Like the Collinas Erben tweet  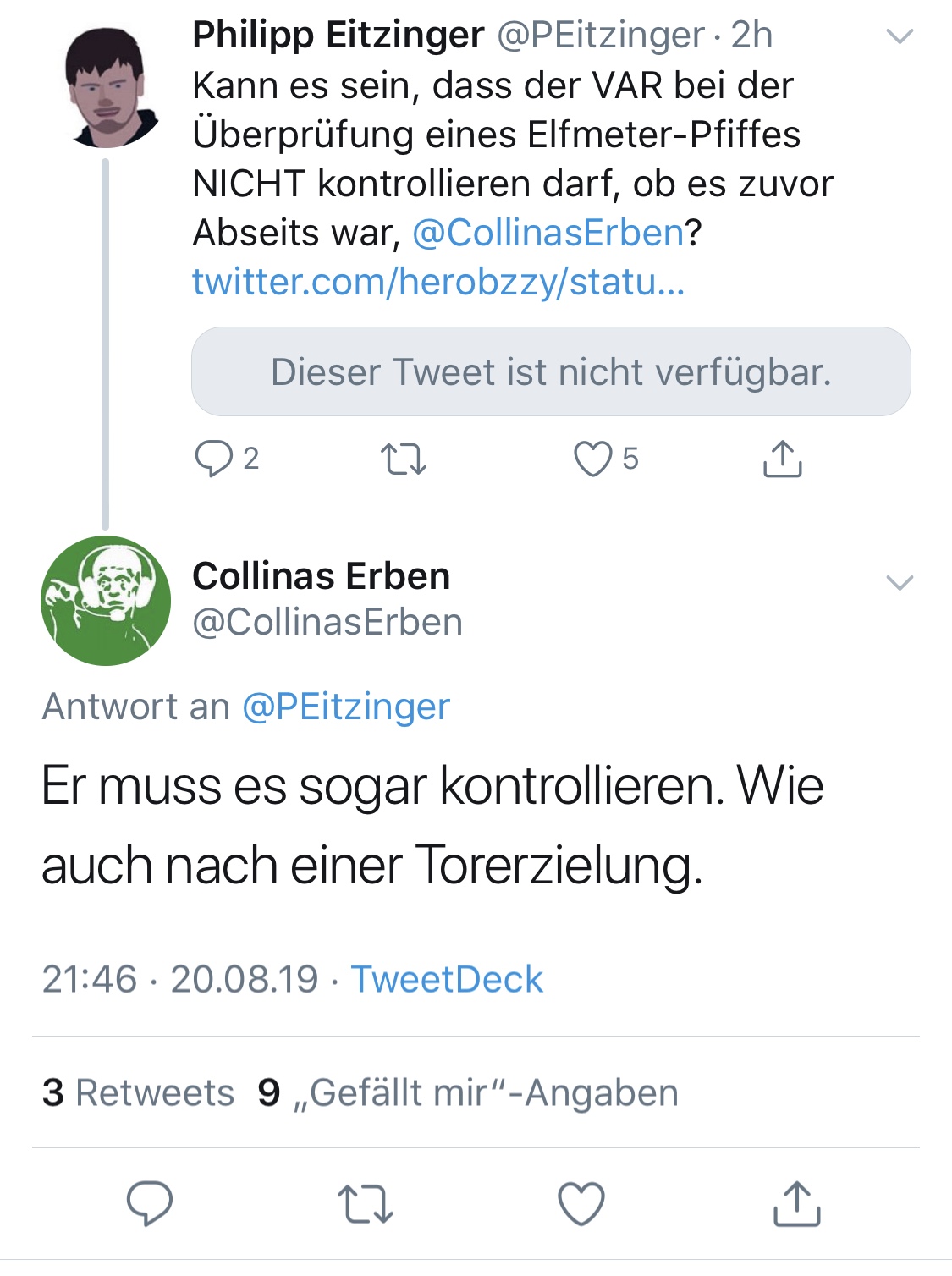point(581,1203)
